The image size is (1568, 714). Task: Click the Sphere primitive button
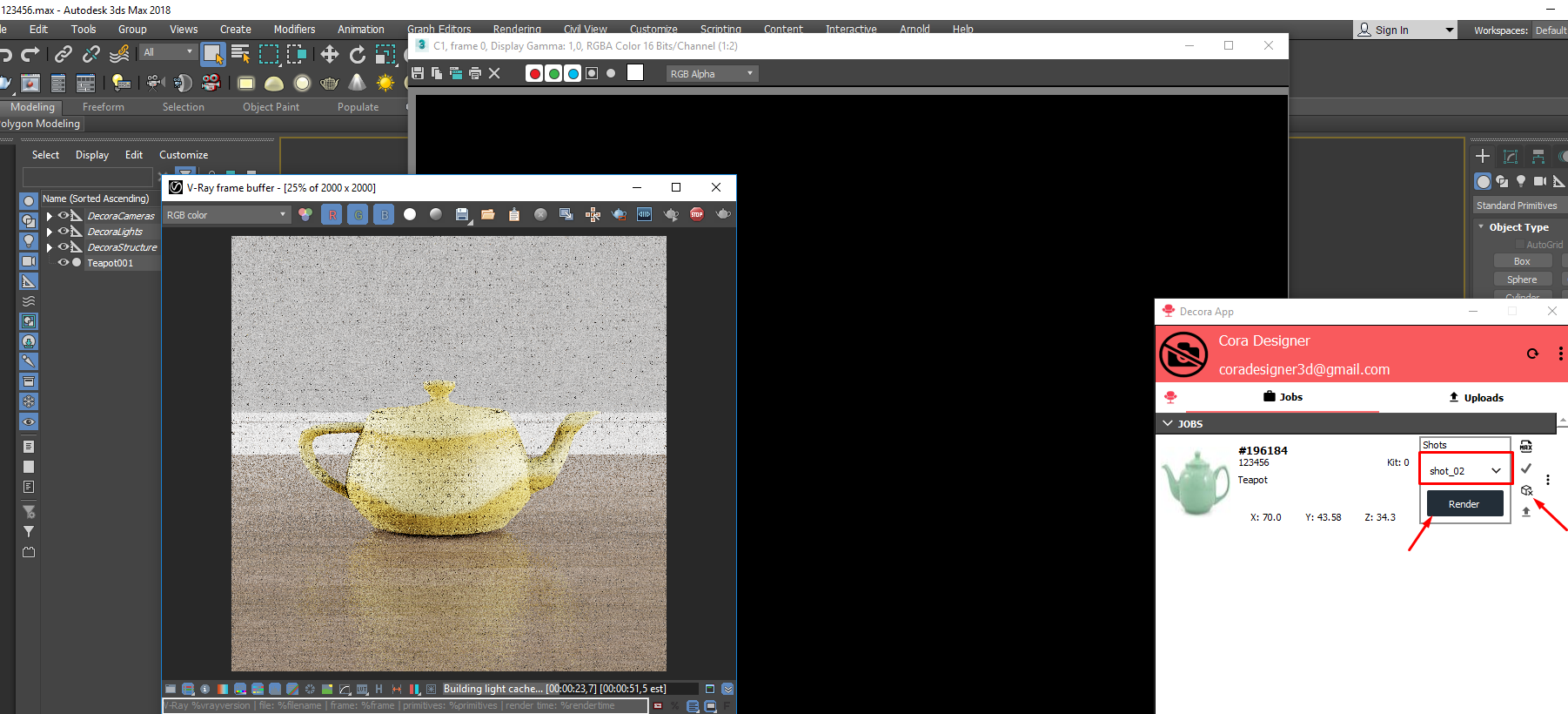tap(1521, 280)
